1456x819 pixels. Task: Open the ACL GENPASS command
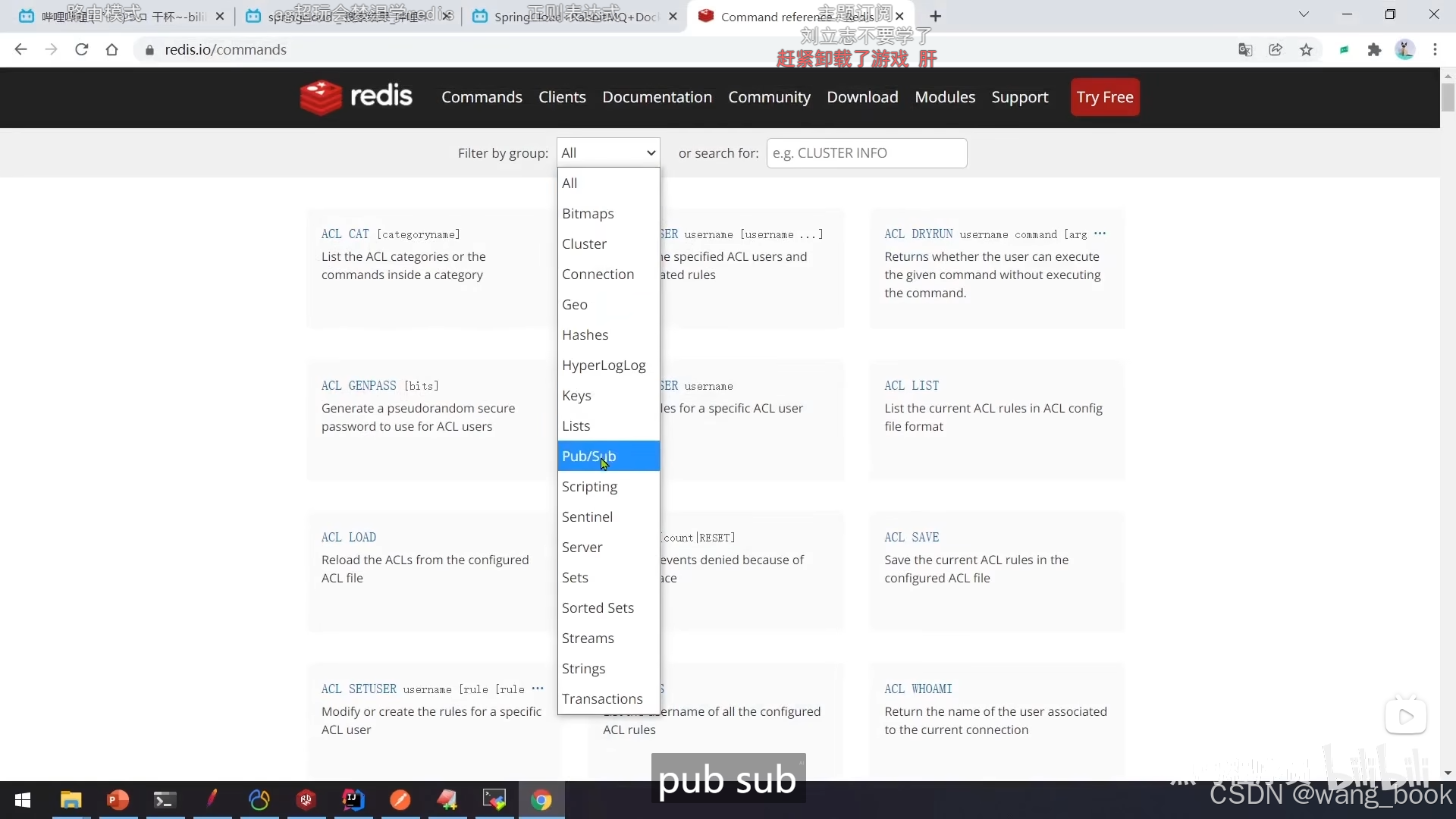click(359, 386)
